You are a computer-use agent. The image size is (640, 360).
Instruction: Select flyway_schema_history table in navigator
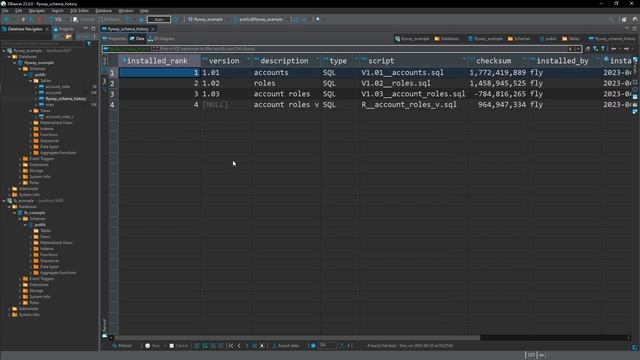[x=62, y=99]
